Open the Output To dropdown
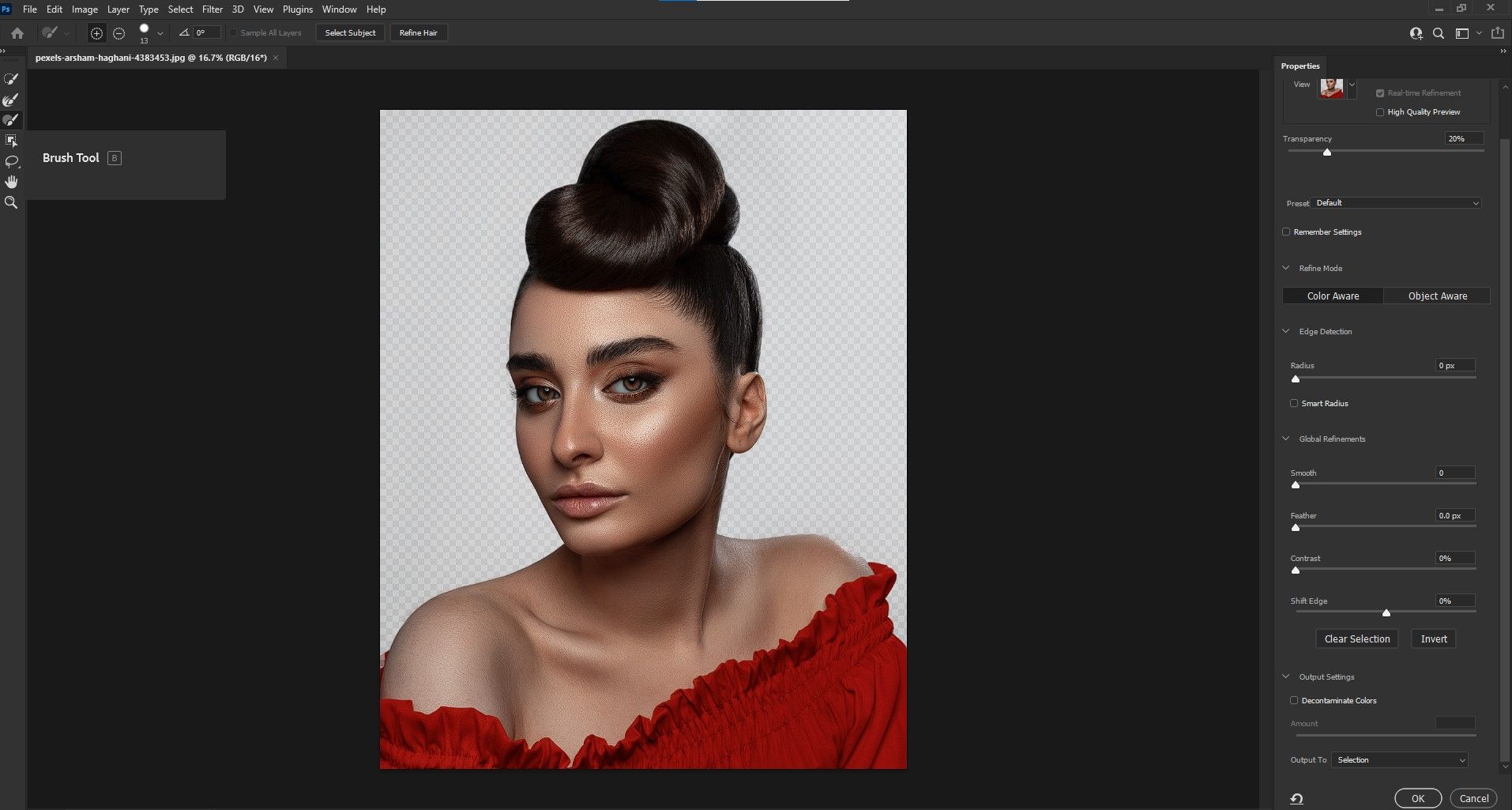The image size is (1512, 810). coord(1400,760)
